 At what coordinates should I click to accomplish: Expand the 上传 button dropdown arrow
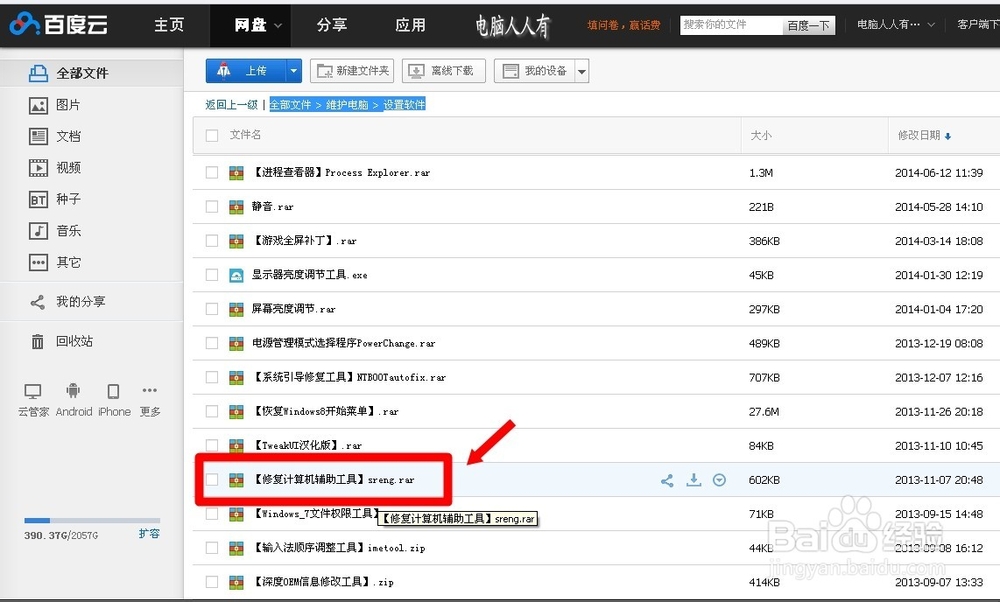tap(292, 70)
